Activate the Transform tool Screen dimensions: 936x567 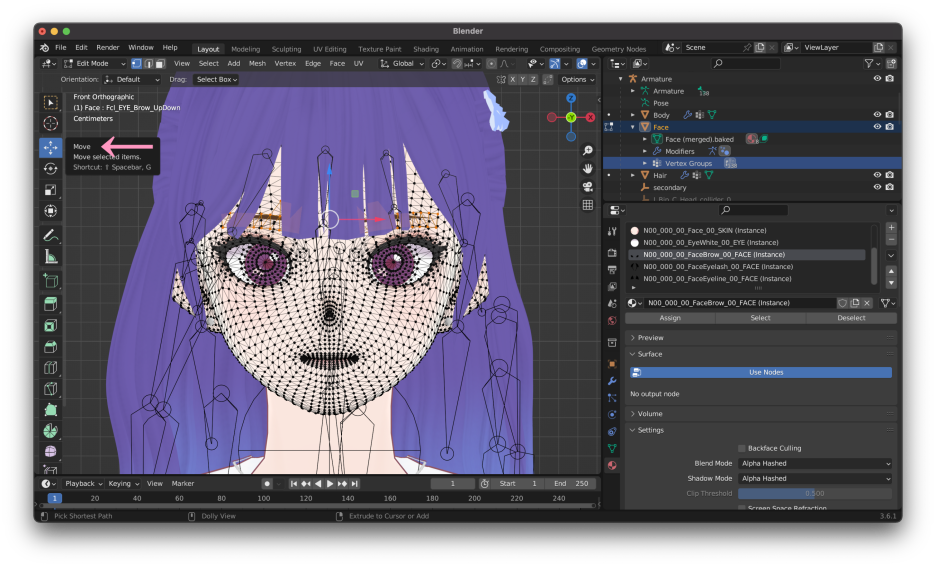click(51, 211)
